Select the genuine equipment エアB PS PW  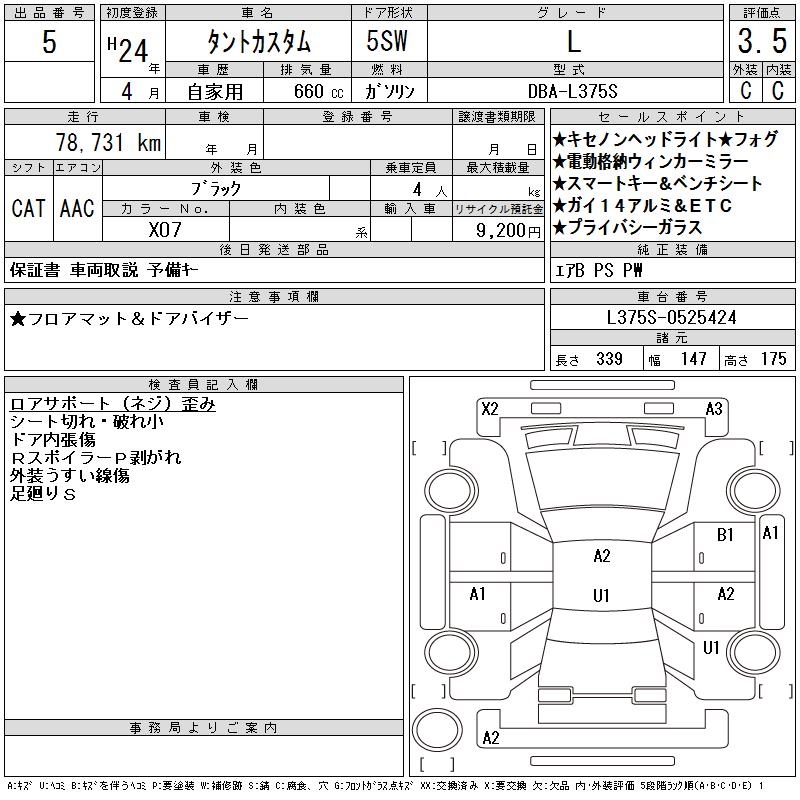coord(598,270)
